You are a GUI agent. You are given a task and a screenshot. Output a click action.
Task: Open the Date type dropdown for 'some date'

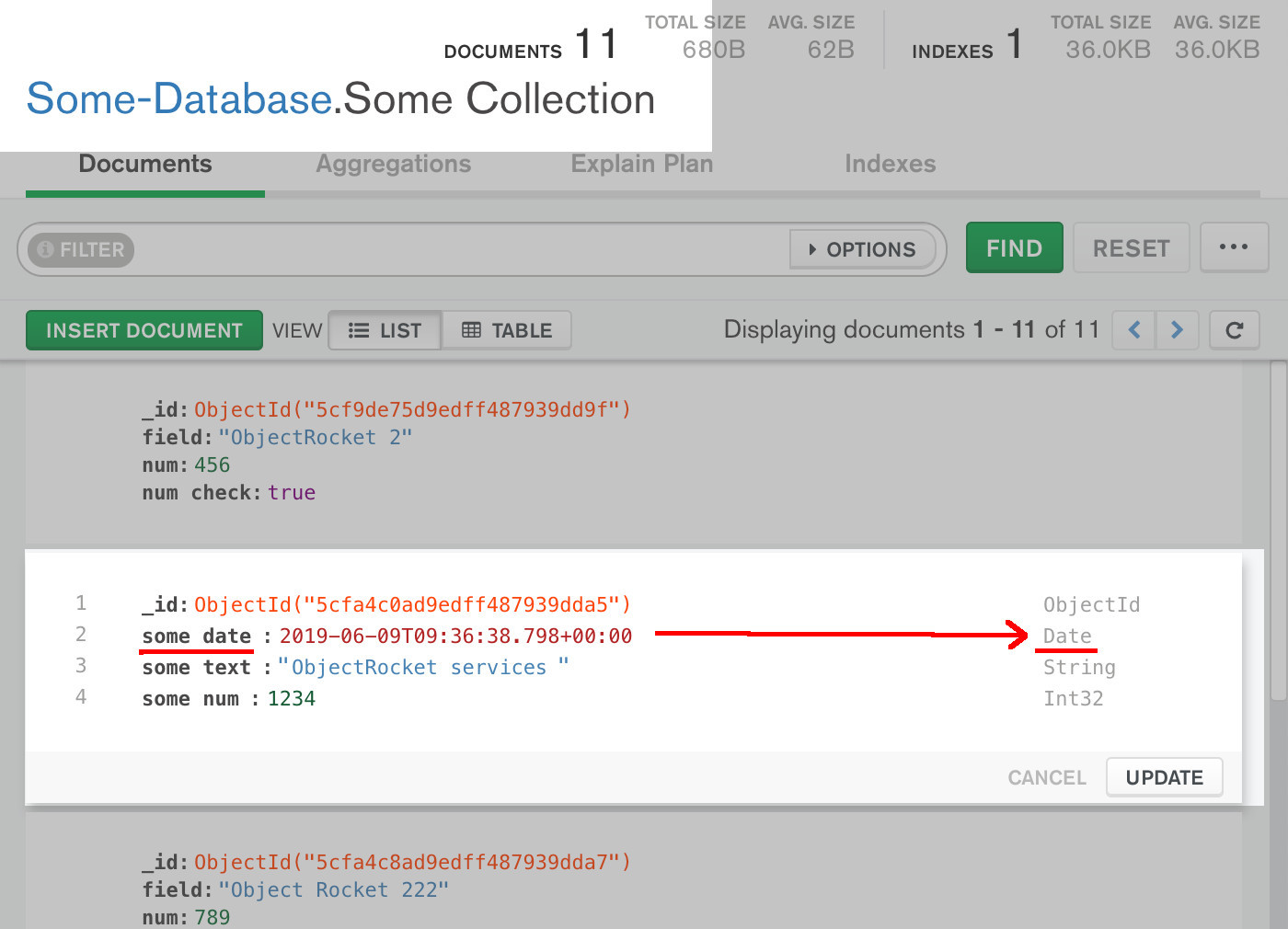tap(1066, 636)
